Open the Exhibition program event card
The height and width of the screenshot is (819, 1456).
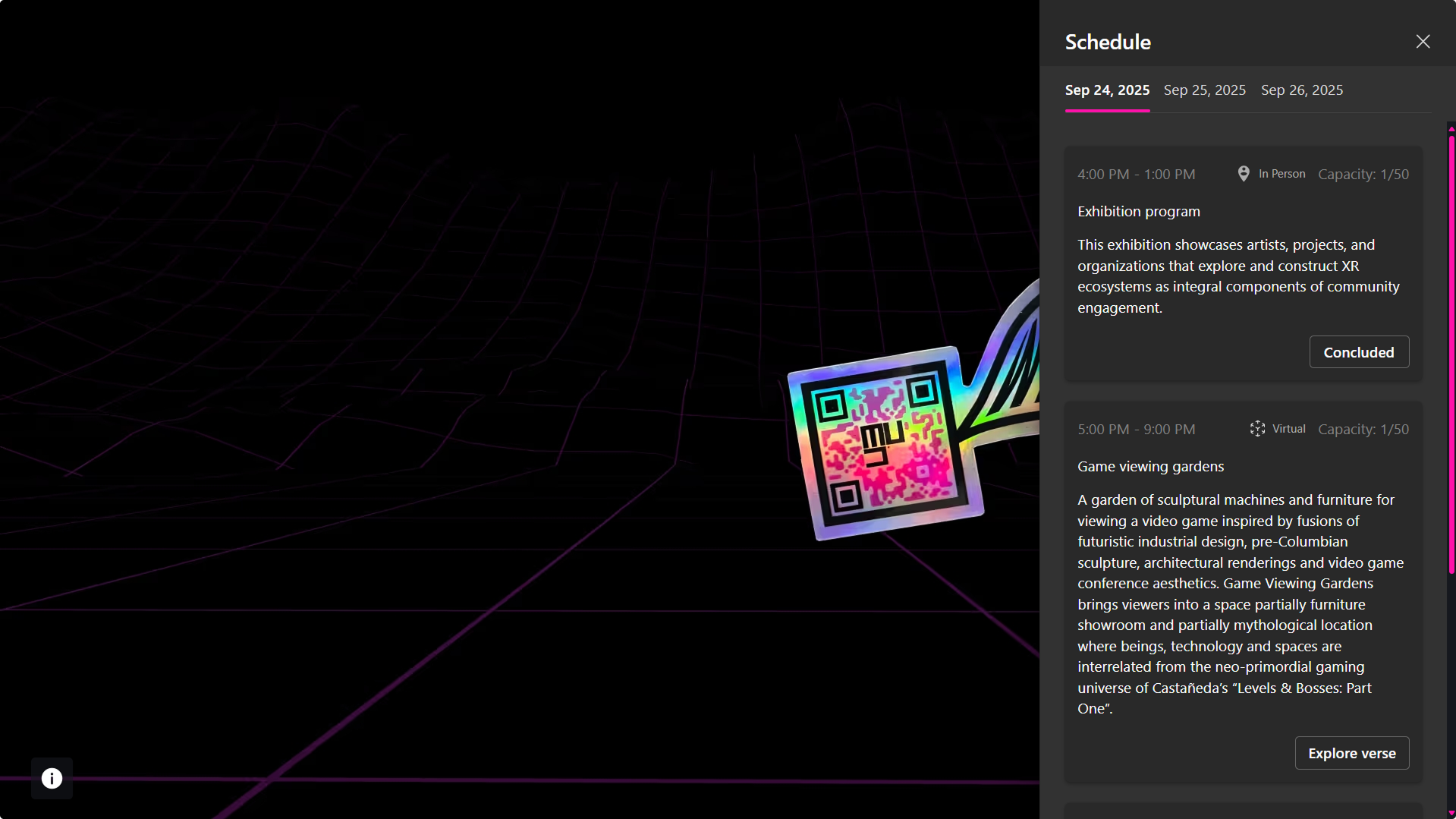pyautogui.click(x=1243, y=262)
